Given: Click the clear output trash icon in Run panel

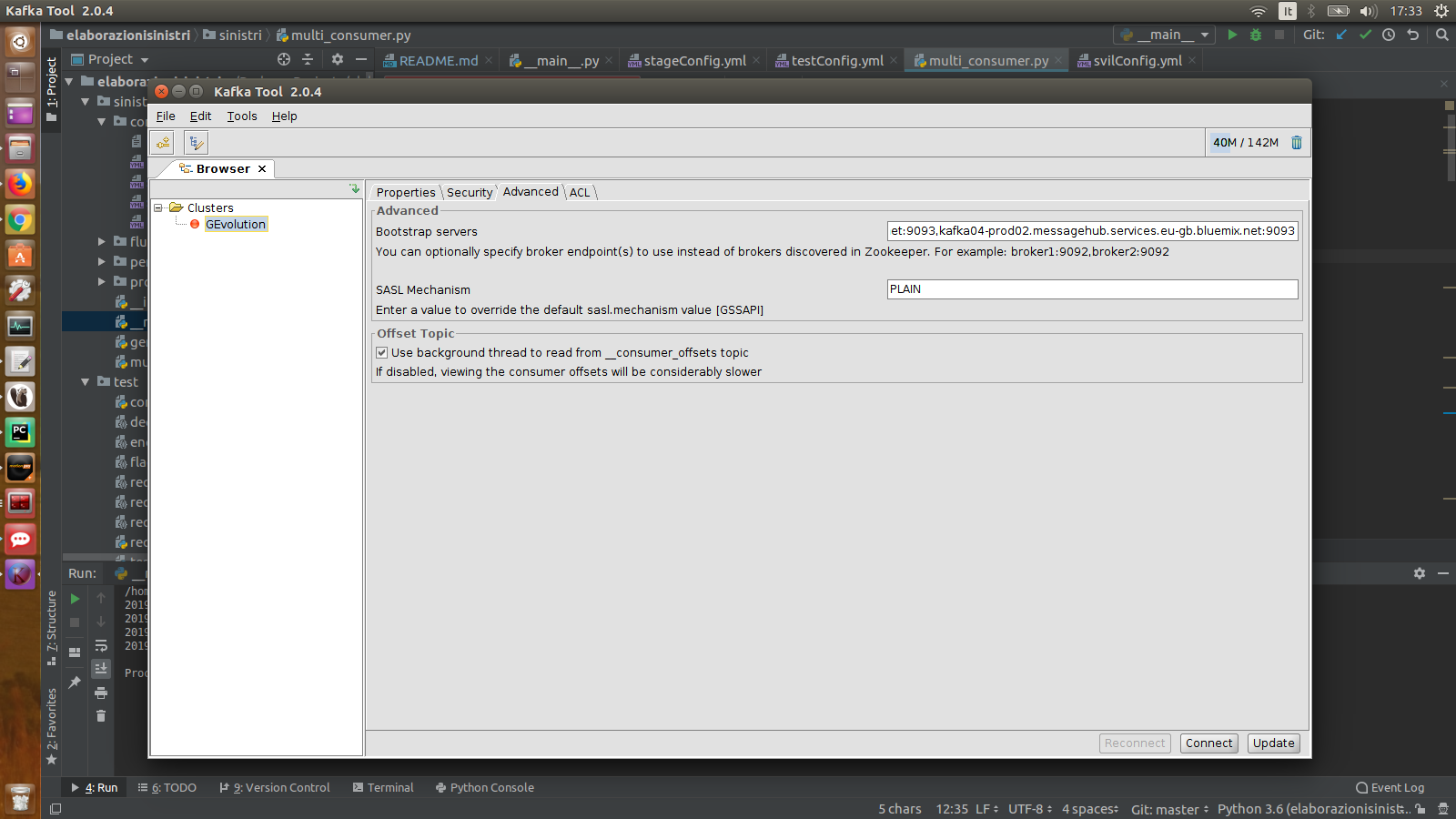Looking at the screenshot, I should click(101, 716).
